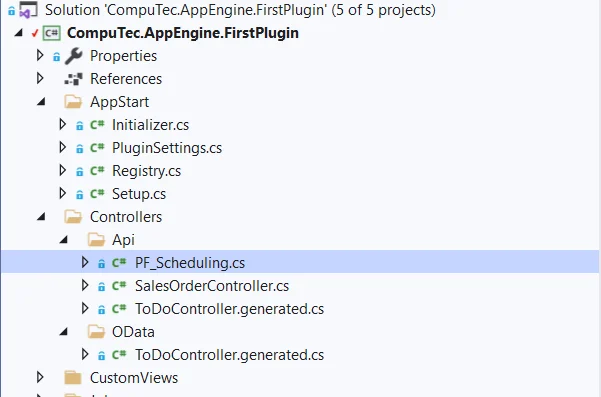Select SalesOrderController.cs file
The image size is (601, 397).
pyautogui.click(x=212, y=286)
